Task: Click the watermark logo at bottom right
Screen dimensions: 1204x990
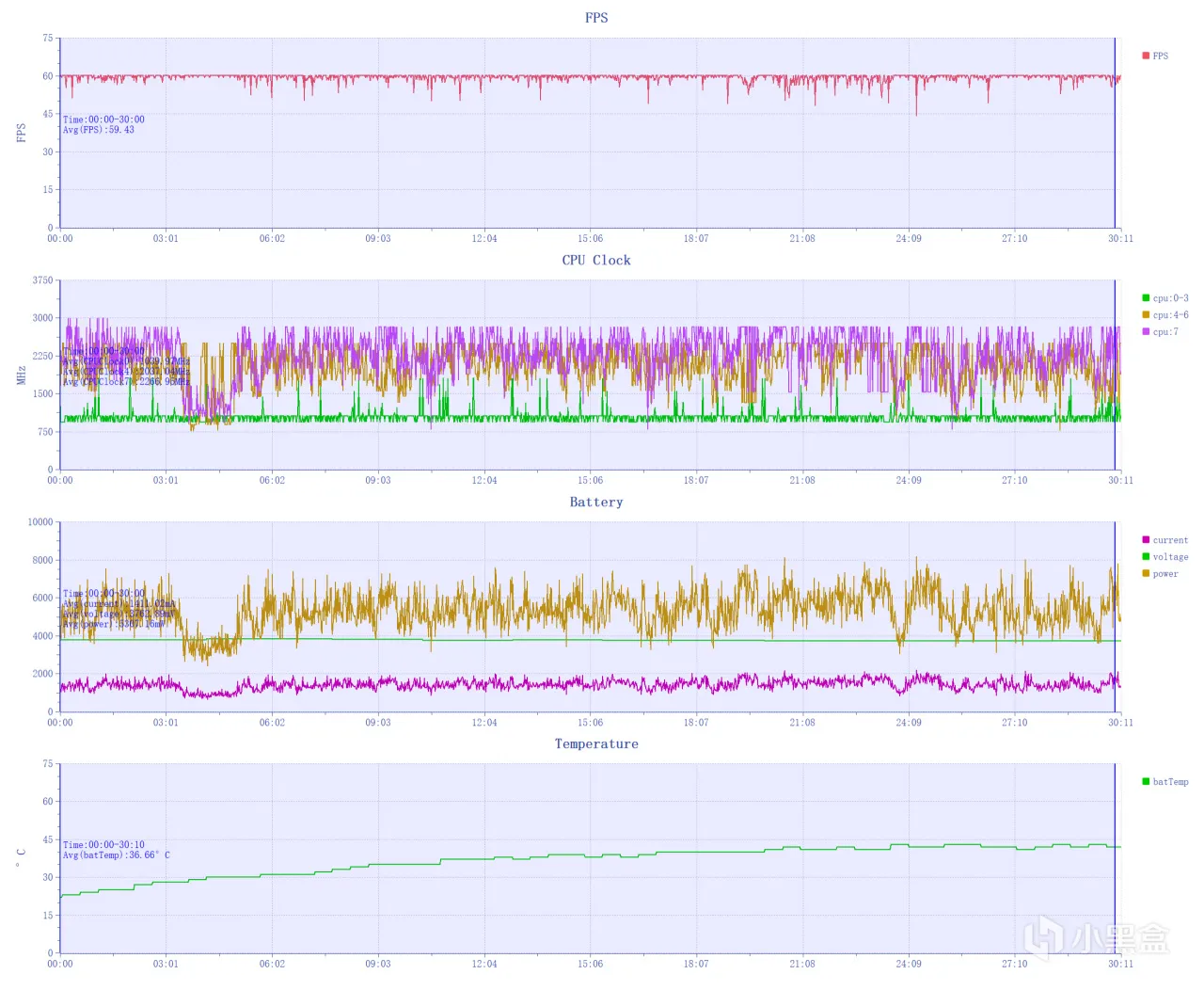Action: 1097,938
